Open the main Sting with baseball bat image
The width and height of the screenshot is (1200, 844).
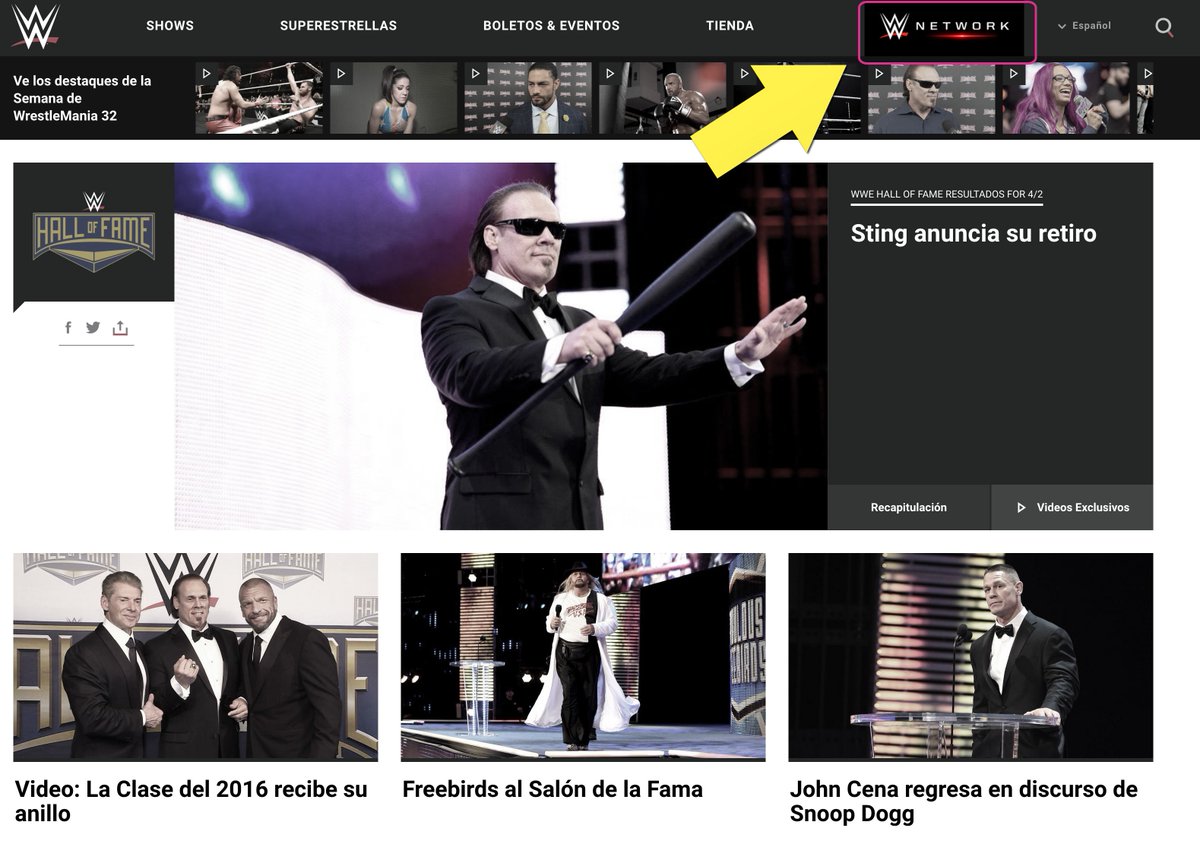tap(501, 346)
